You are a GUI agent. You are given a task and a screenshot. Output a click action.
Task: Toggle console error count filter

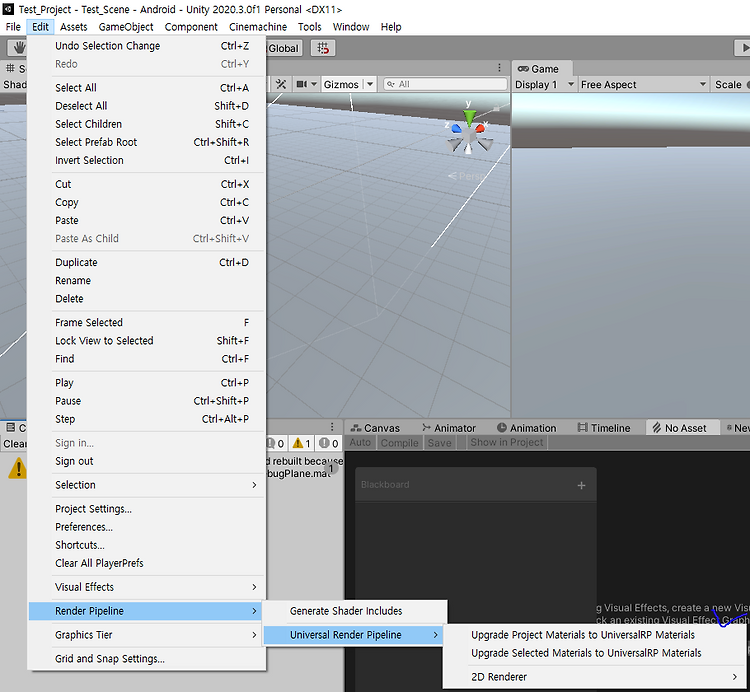click(x=329, y=443)
